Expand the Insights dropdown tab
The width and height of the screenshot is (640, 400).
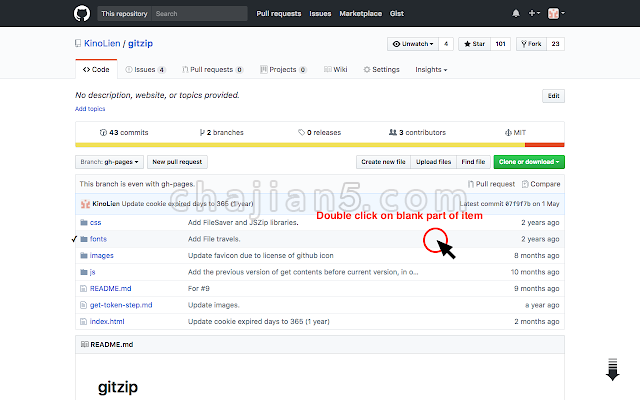click(x=431, y=69)
